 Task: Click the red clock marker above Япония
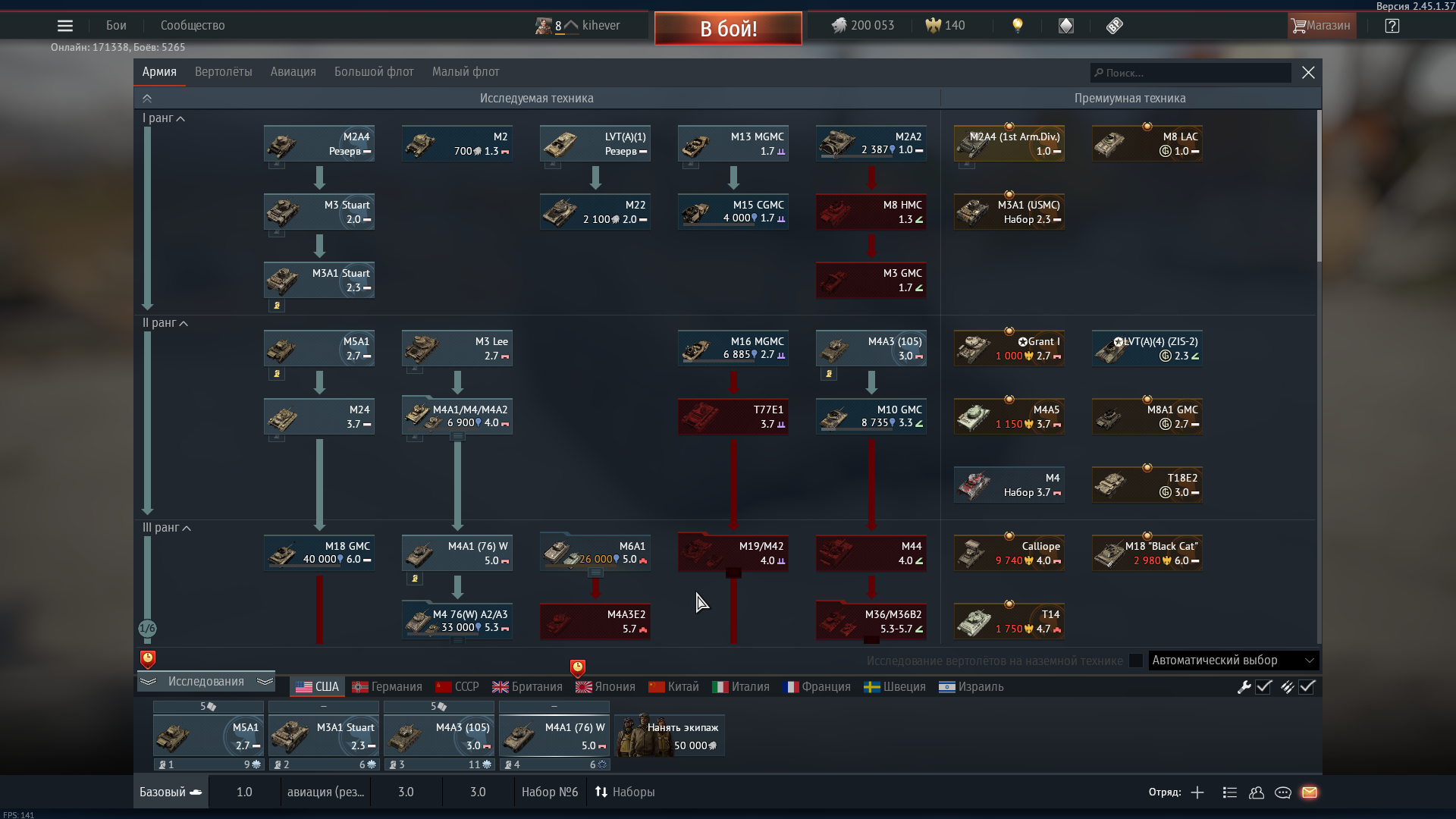578,667
